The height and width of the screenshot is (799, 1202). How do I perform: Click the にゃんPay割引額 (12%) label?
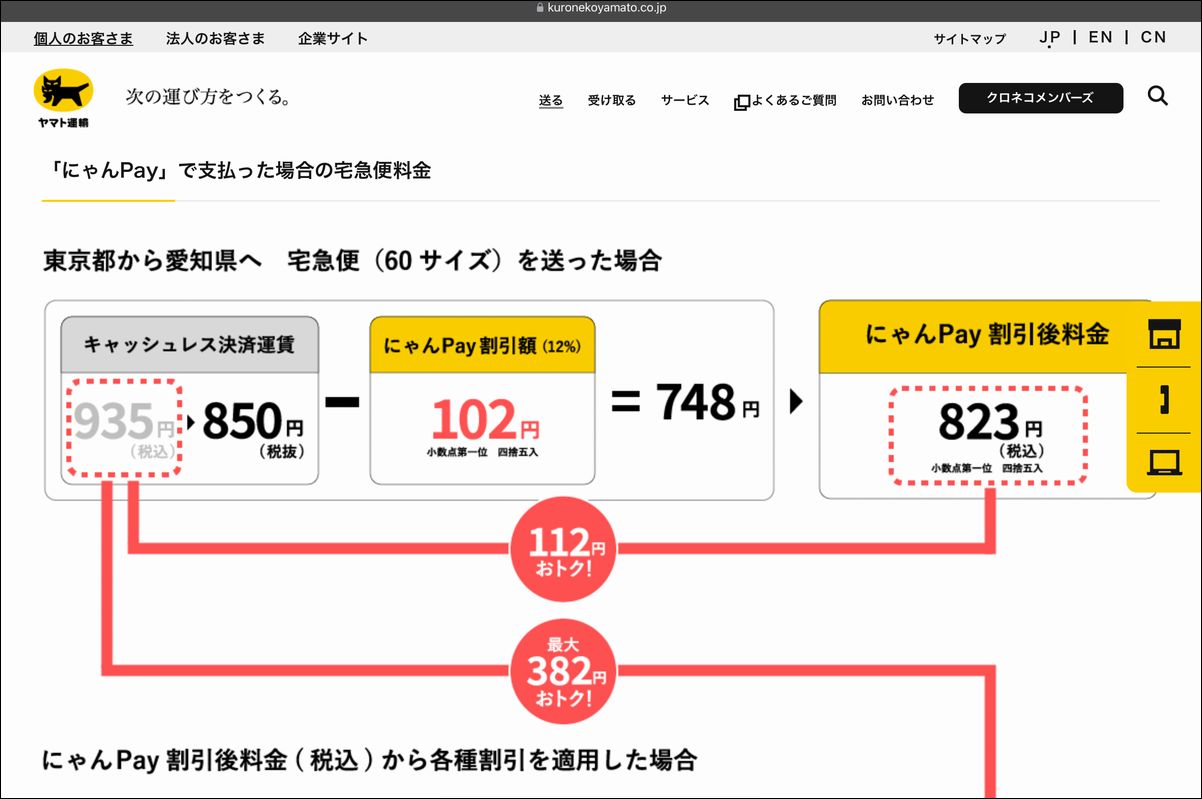(482, 345)
